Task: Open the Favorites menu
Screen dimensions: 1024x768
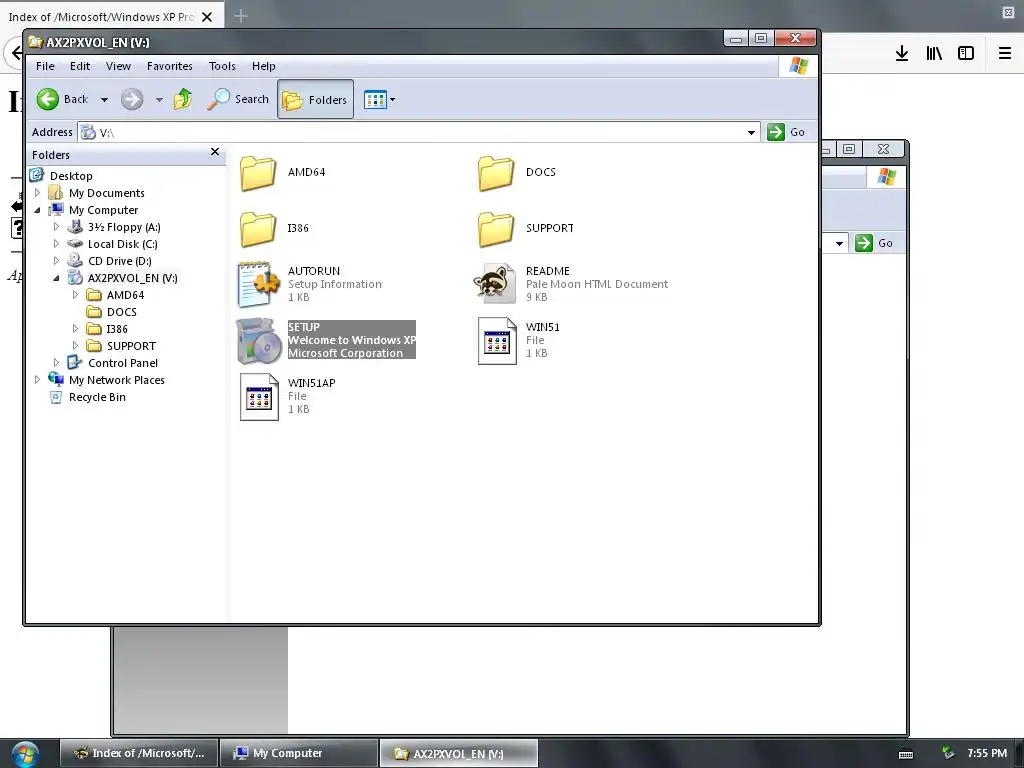Action: [170, 66]
